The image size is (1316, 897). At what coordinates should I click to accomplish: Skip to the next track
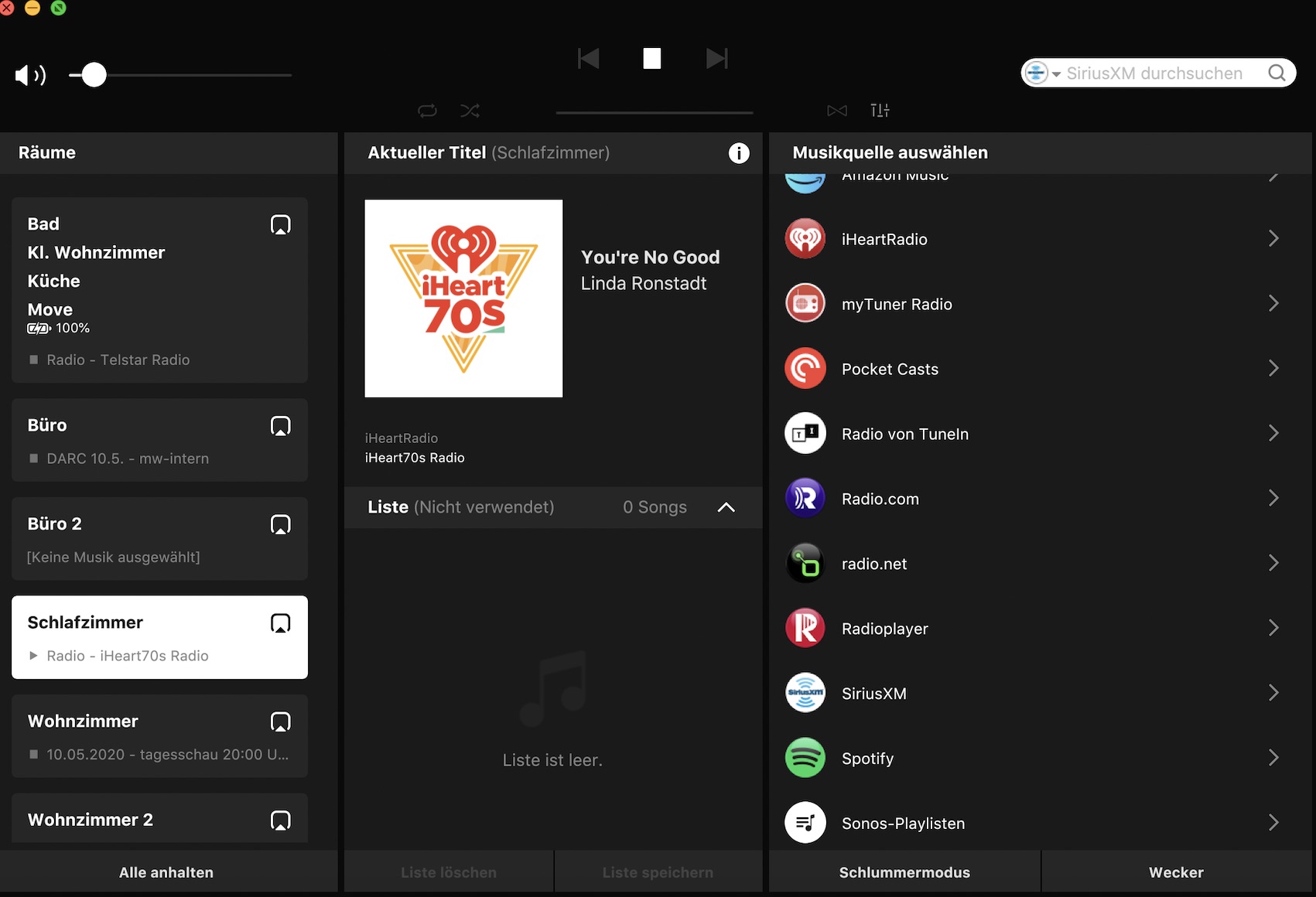click(716, 59)
